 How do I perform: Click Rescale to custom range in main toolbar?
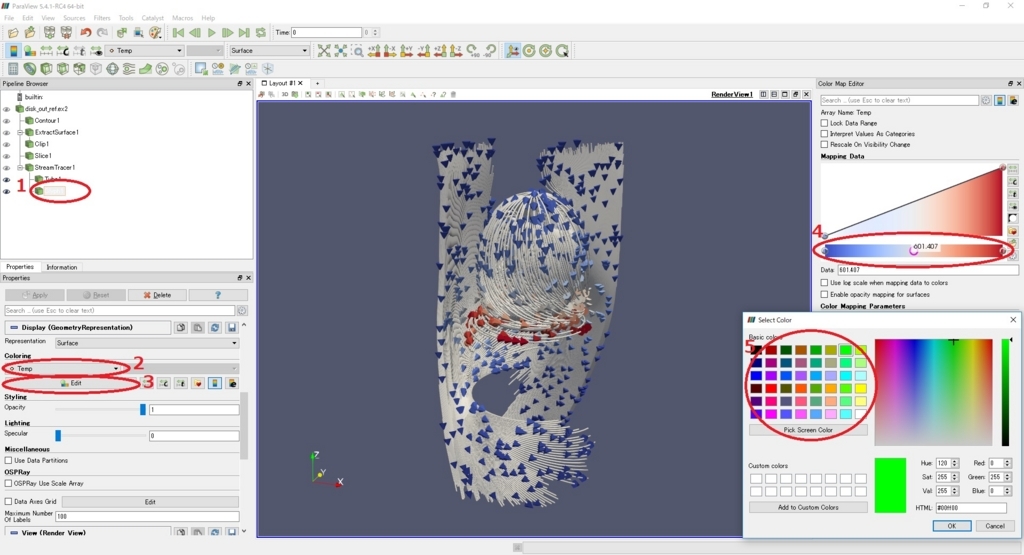coord(63,50)
